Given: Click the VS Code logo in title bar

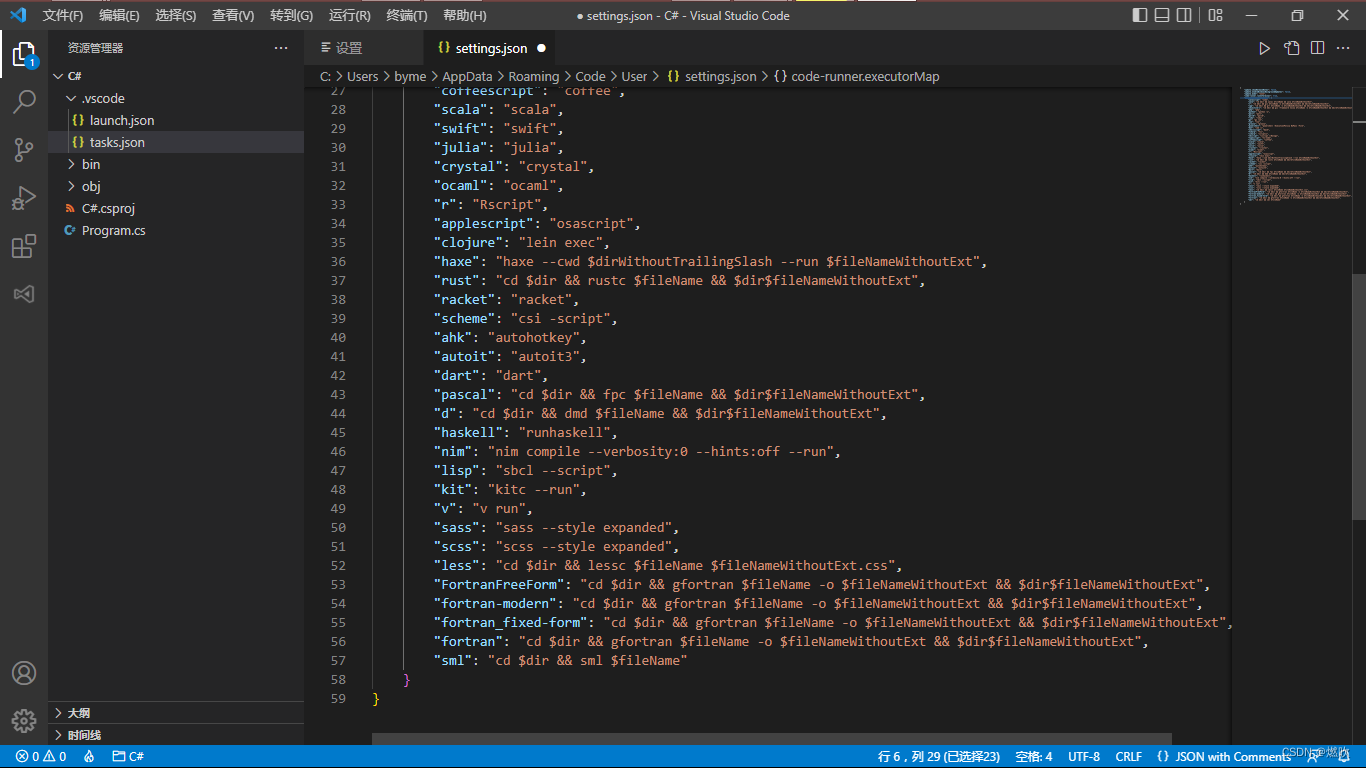Looking at the screenshot, I should tap(17, 15).
